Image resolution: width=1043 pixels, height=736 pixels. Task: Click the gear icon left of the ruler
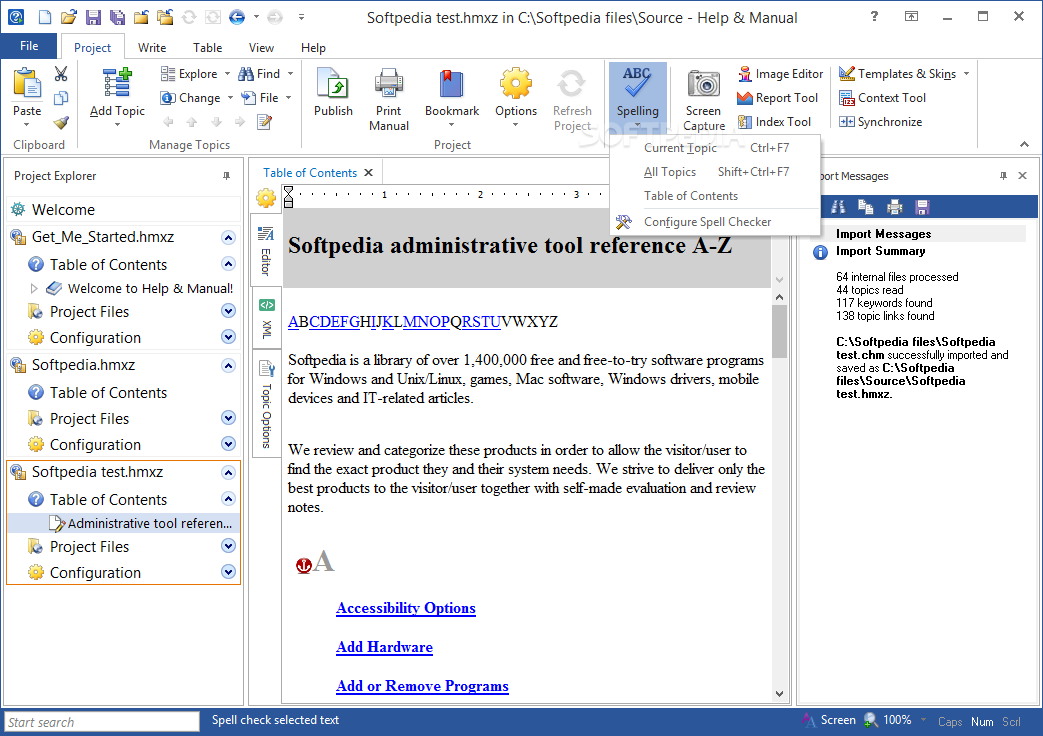click(x=265, y=198)
